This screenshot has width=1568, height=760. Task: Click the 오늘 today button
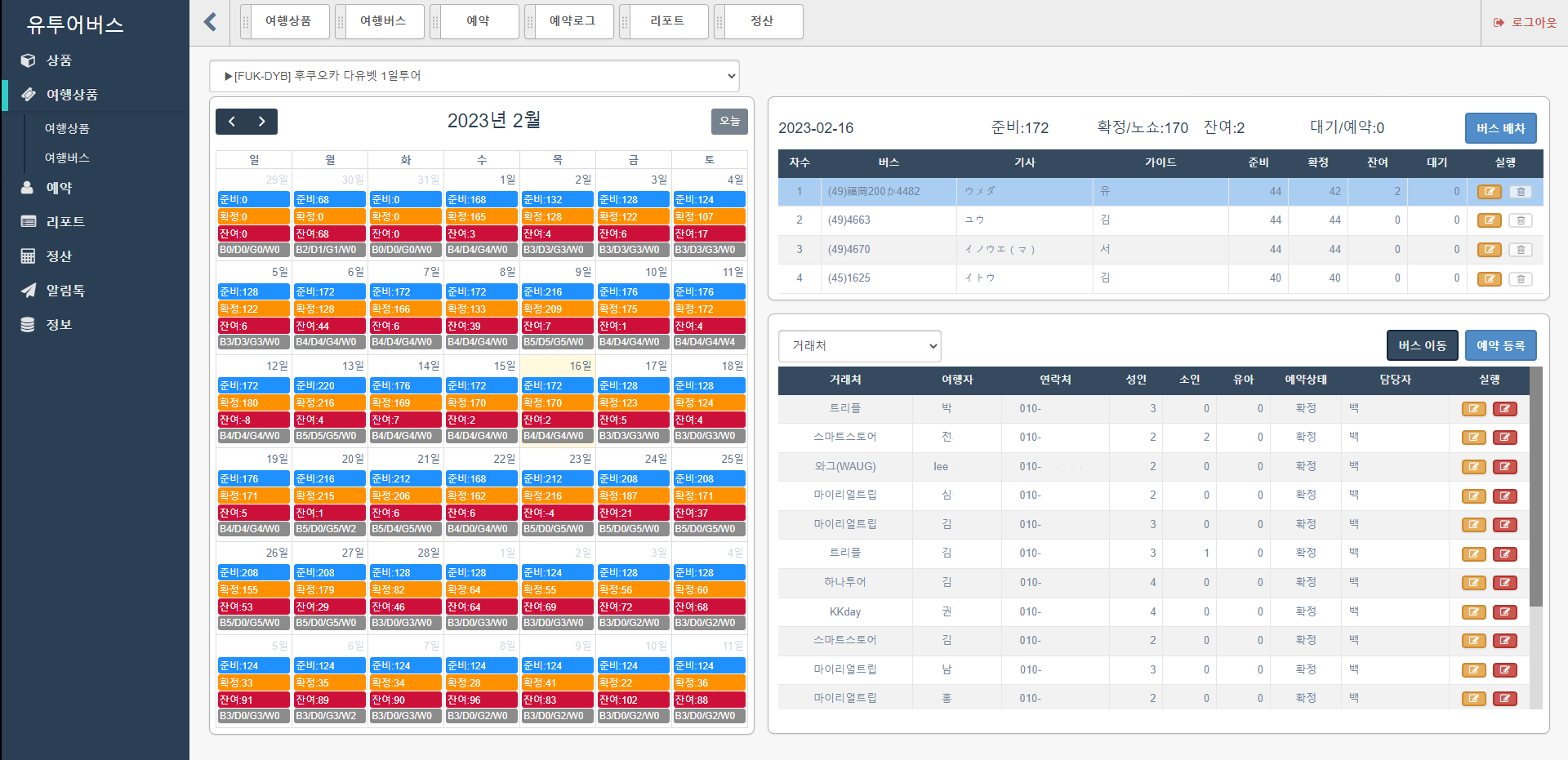pyautogui.click(x=729, y=122)
